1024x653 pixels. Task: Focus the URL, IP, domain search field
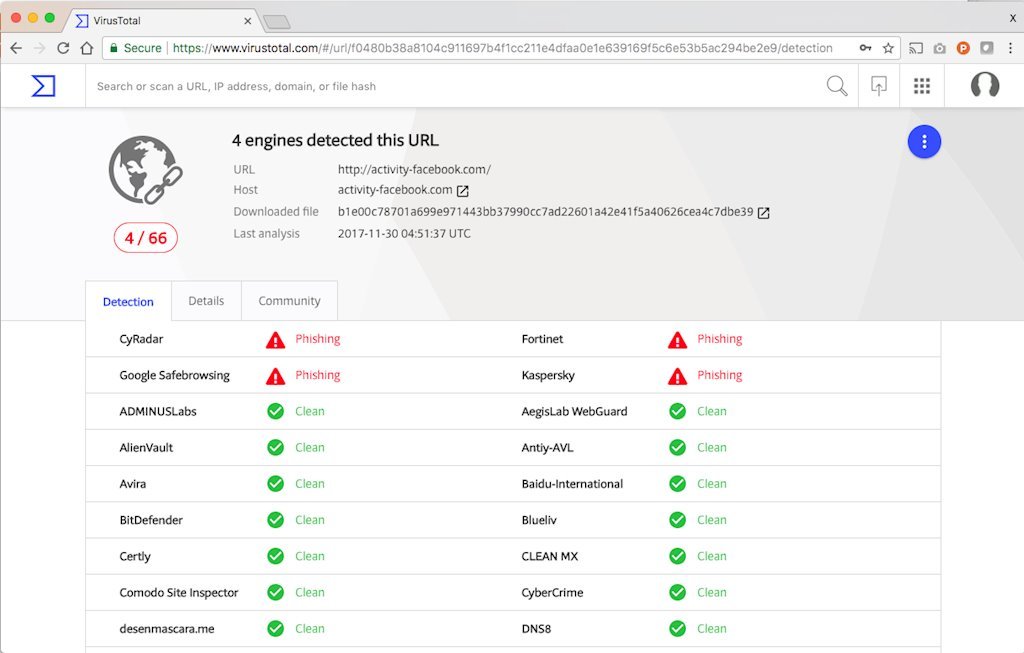(450, 87)
